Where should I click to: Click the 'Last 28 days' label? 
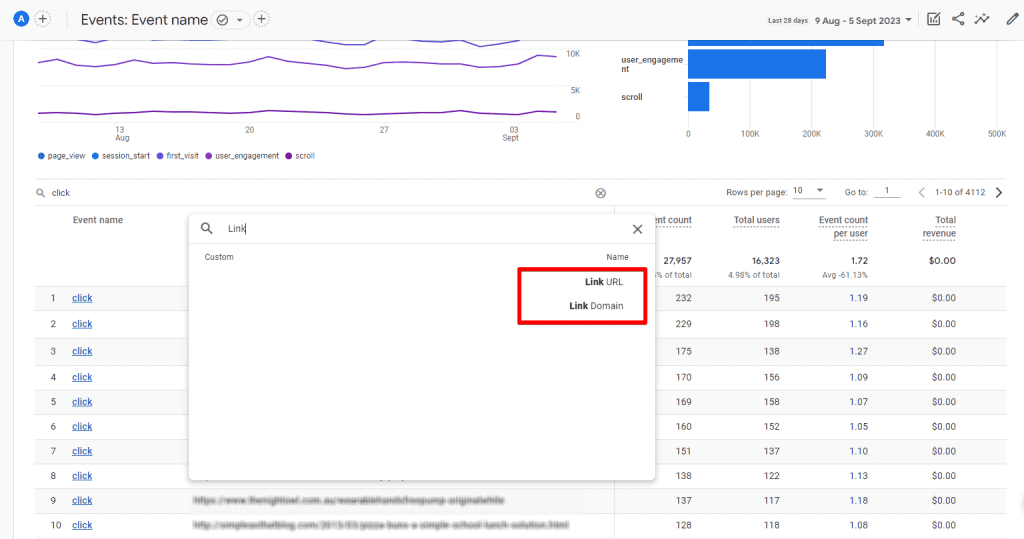[x=788, y=21]
